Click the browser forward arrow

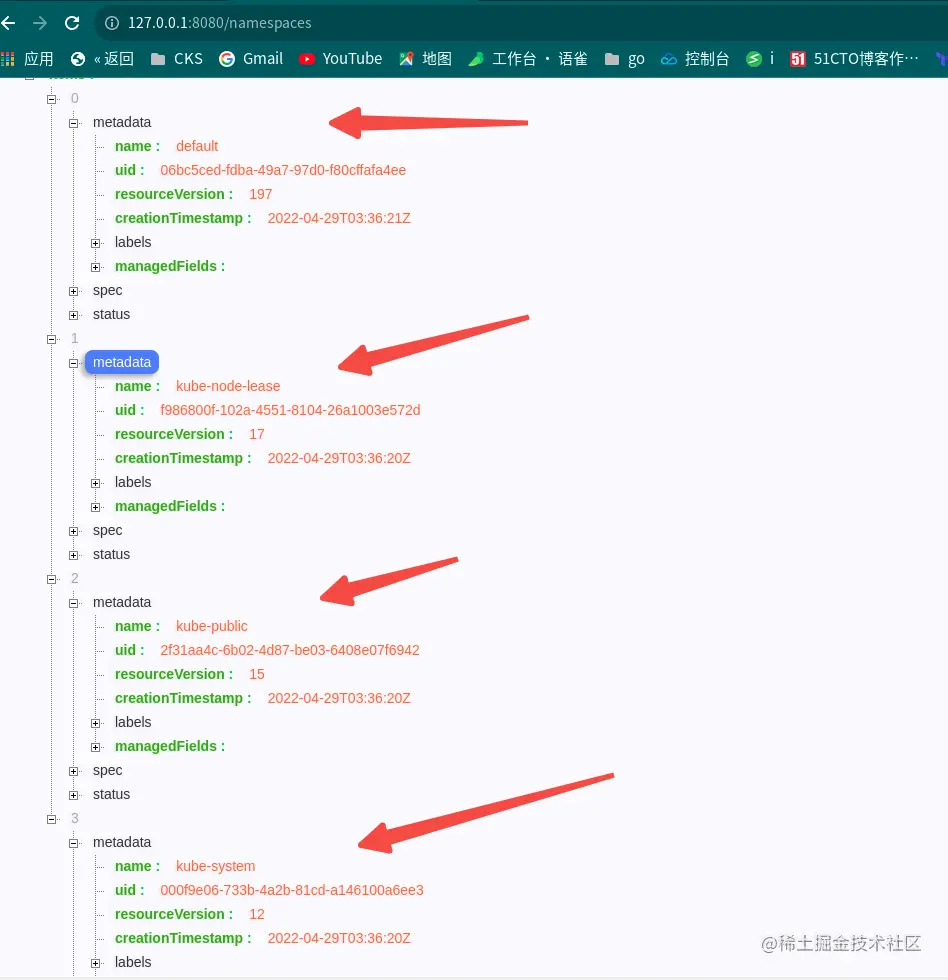(40, 23)
